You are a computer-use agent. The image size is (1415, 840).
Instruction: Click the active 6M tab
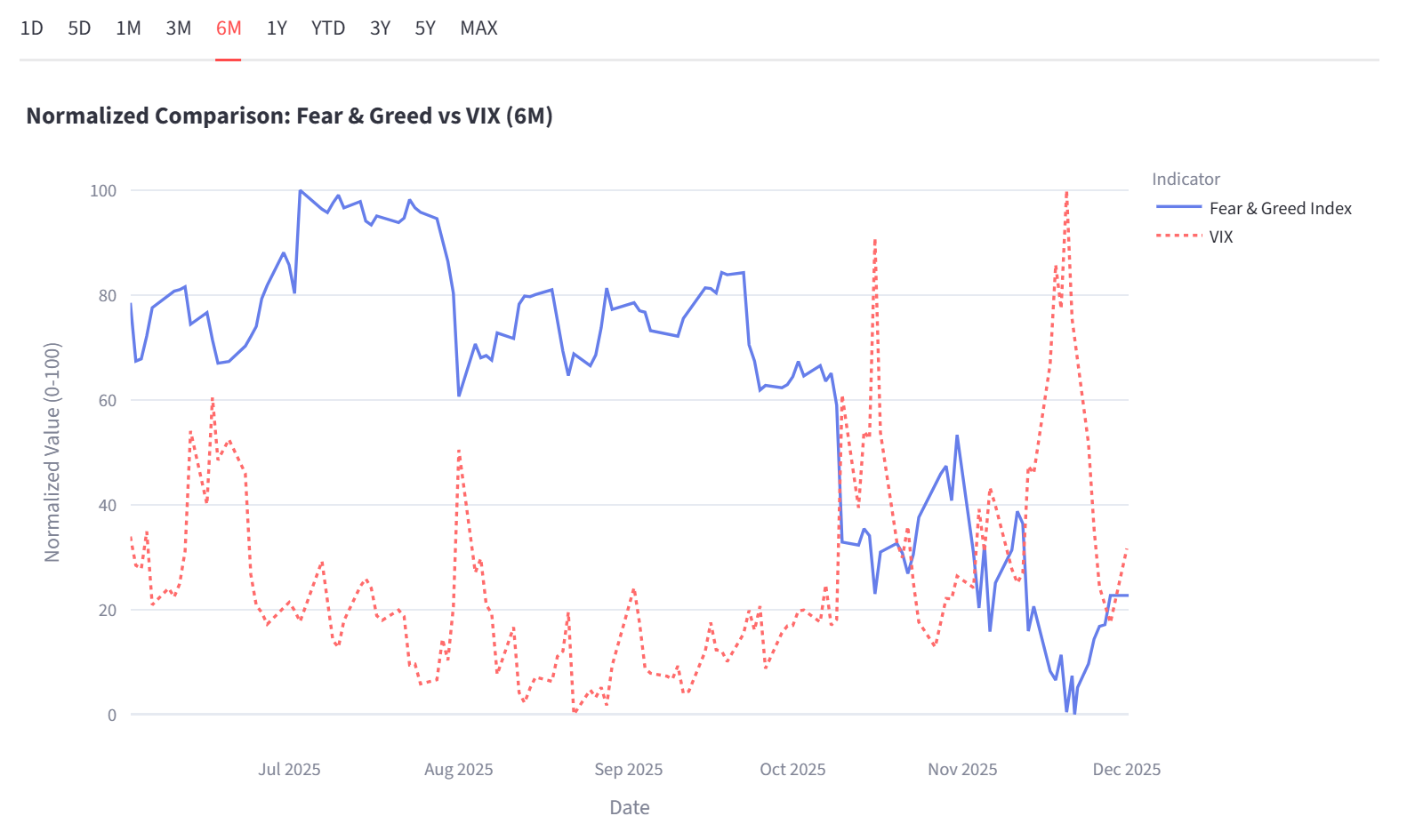(229, 28)
